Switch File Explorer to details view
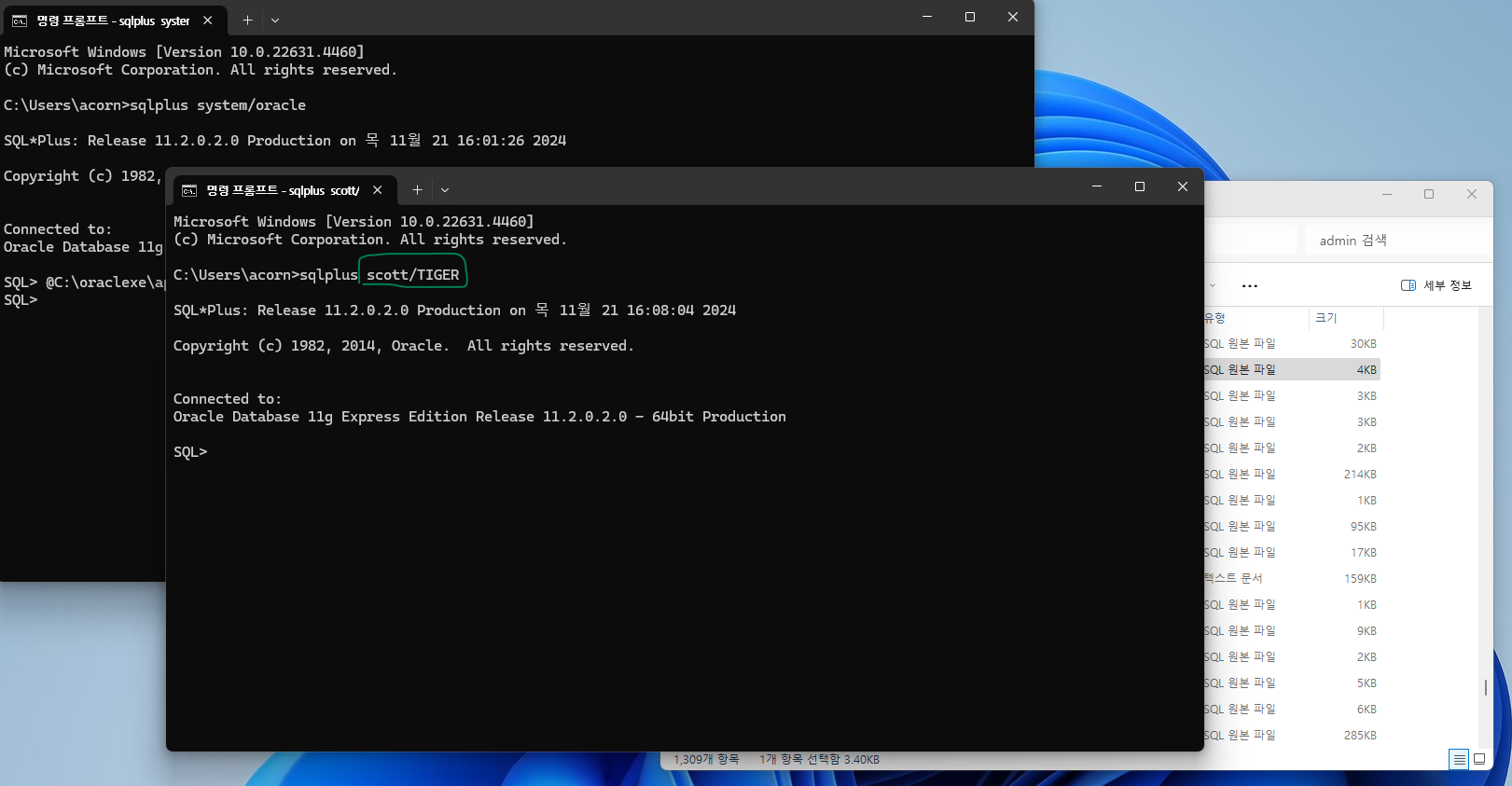Image resolution: width=1512 pixels, height=786 pixels. click(1459, 759)
